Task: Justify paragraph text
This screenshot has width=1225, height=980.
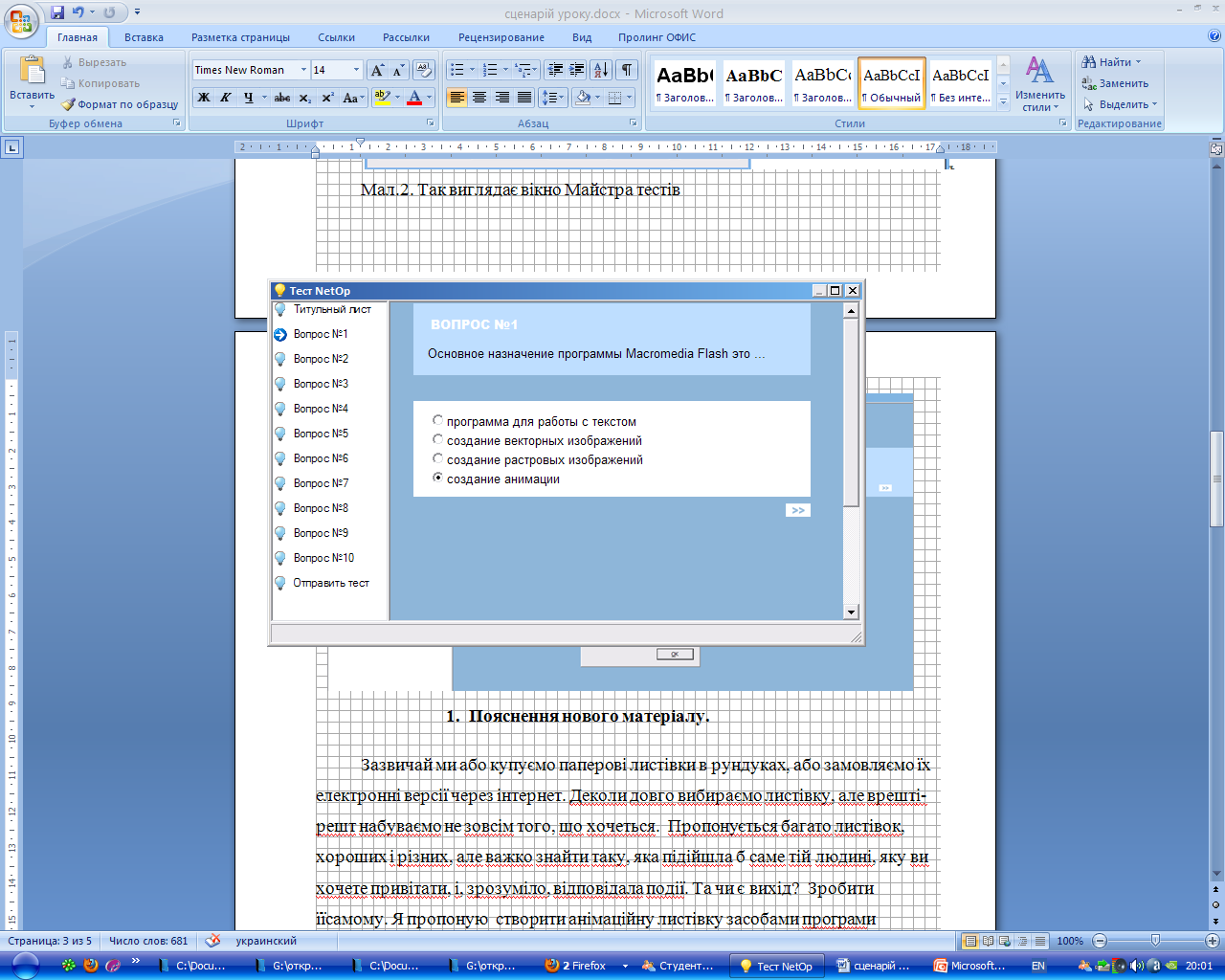Action: pos(524,98)
